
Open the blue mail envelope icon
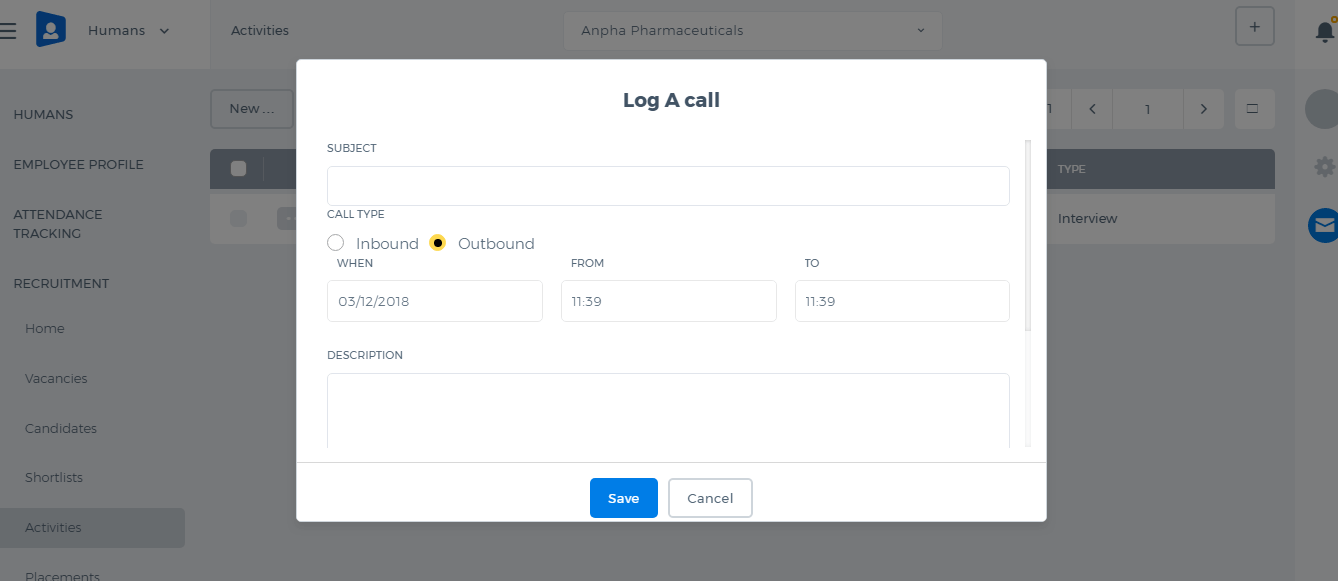point(1324,226)
